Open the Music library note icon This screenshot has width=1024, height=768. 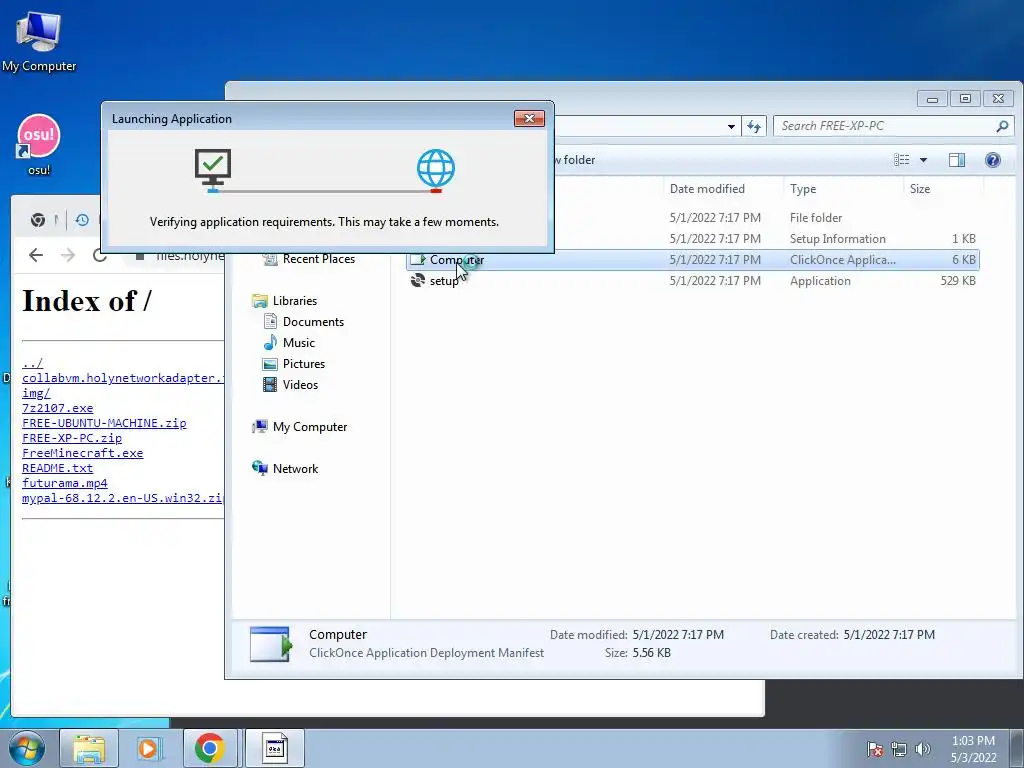tap(270, 343)
